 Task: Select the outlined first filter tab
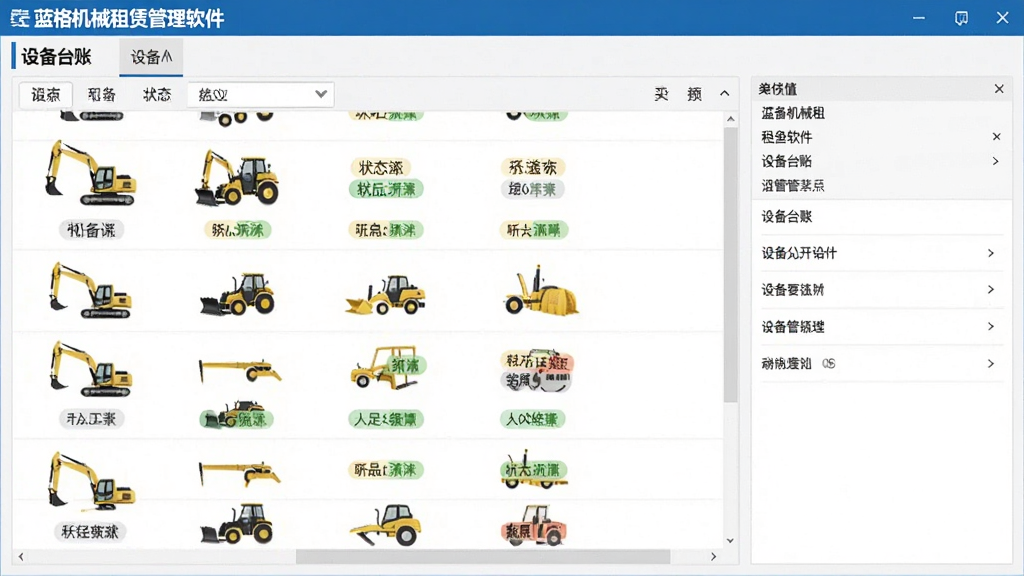point(46,95)
